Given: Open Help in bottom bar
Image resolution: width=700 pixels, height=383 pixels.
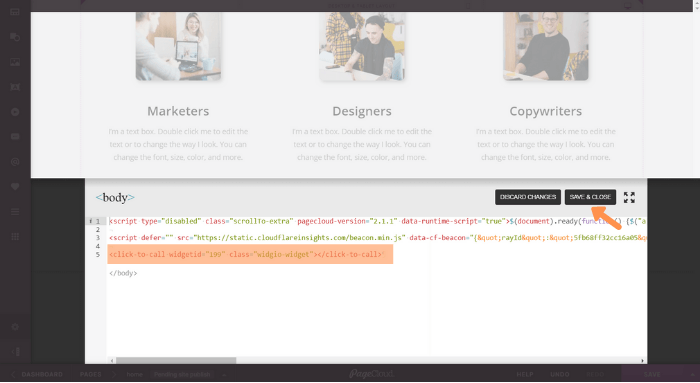Looking at the screenshot, I should (525, 374).
